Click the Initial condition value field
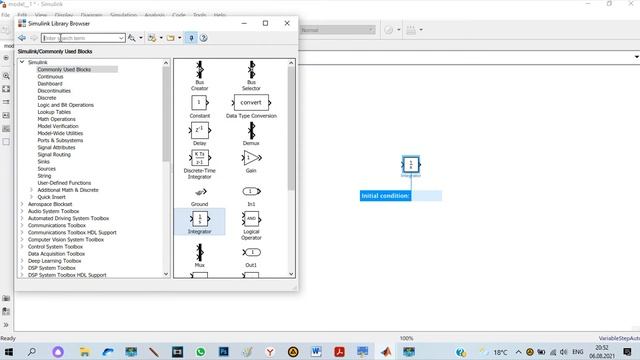The width and height of the screenshot is (640, 360). [x=426, y=196]
